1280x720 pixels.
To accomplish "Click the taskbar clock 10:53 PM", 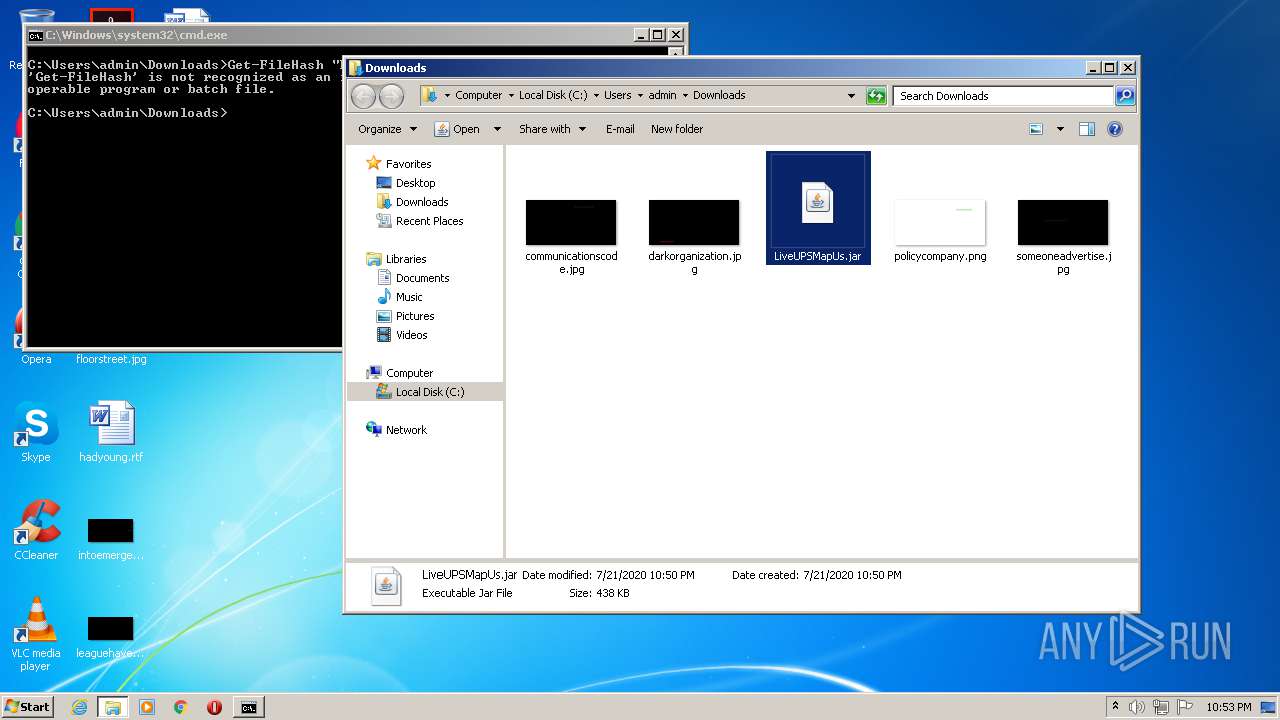I will tap(1229, 707).
